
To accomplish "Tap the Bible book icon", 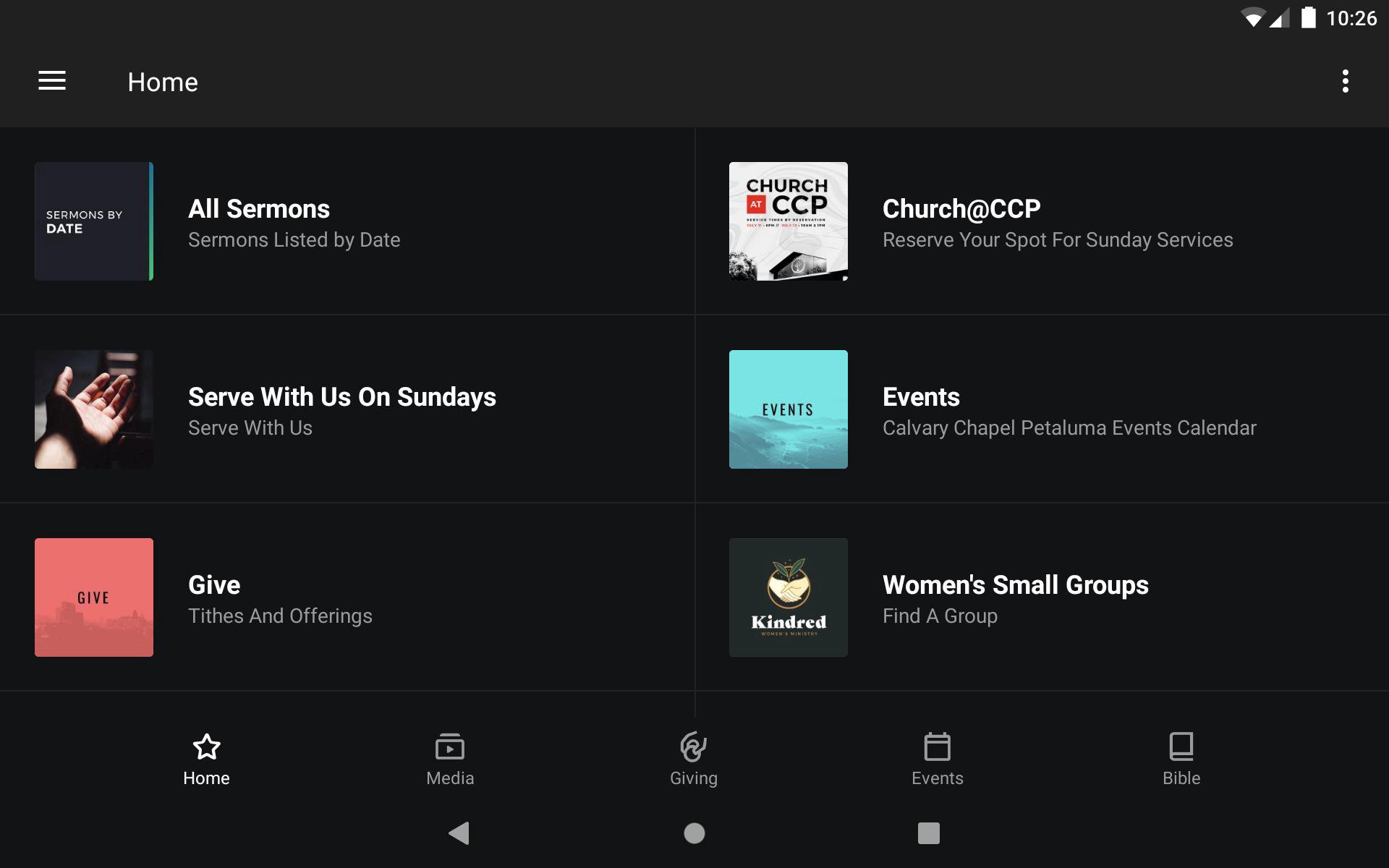I will point(1181,746).
